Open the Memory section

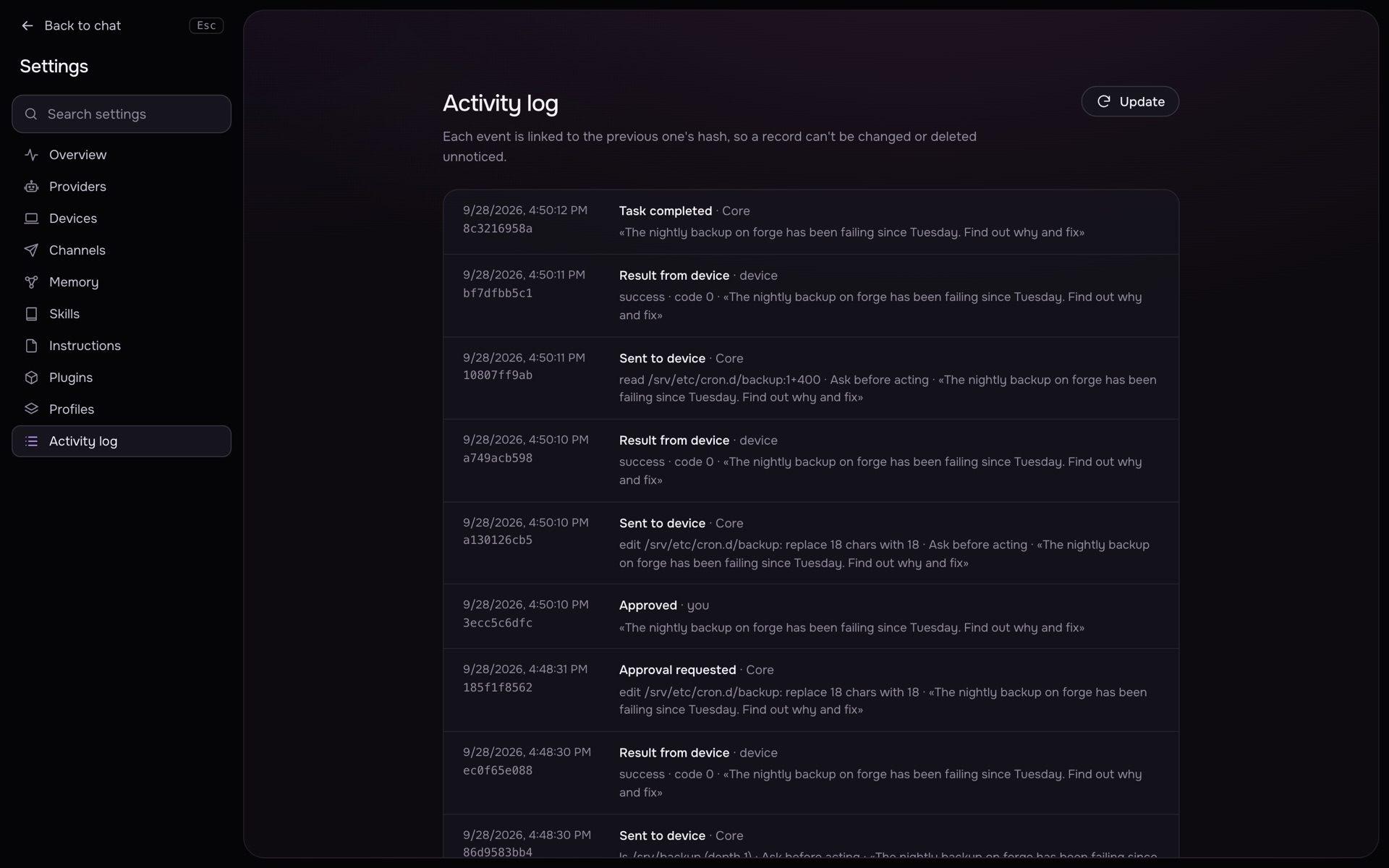(122, 282)
